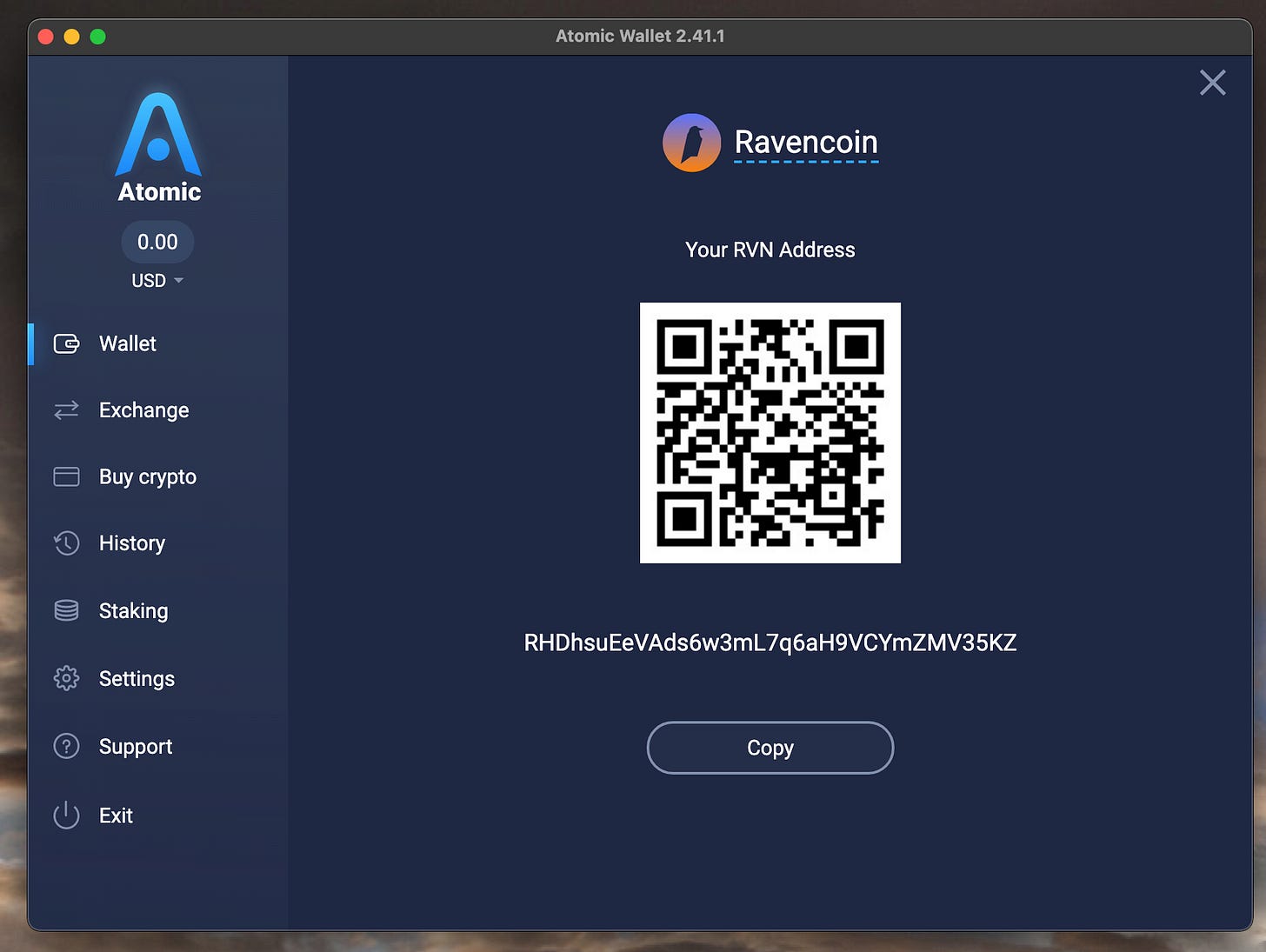Open the Wallet menu item
Viewport: 1266px width, 952px height.
pyautogui.click(x=128, y=343)
